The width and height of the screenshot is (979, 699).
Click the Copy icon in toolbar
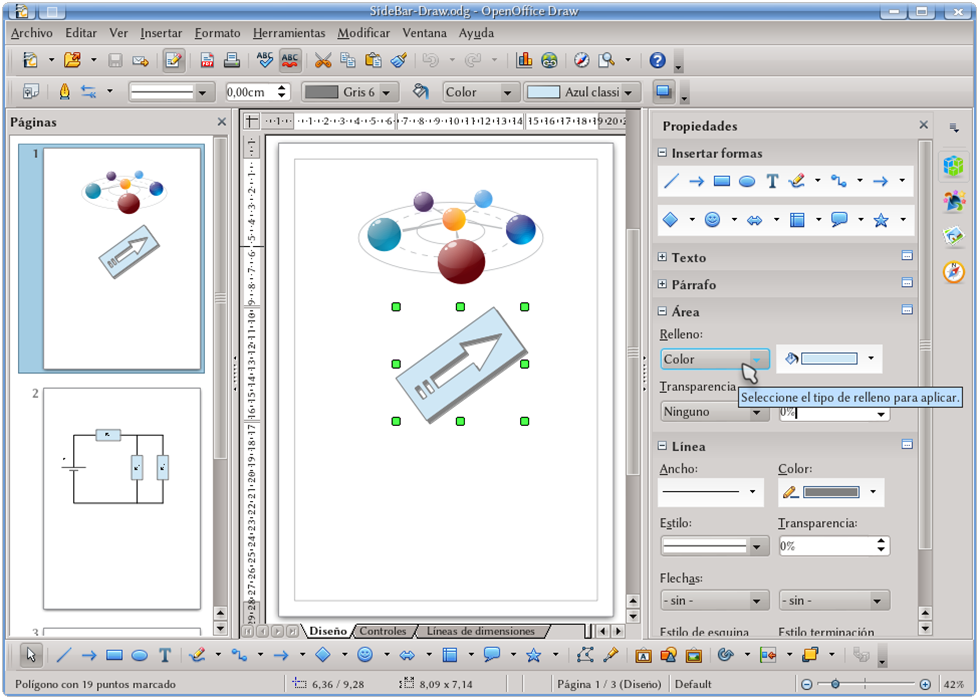coord(348,60)
